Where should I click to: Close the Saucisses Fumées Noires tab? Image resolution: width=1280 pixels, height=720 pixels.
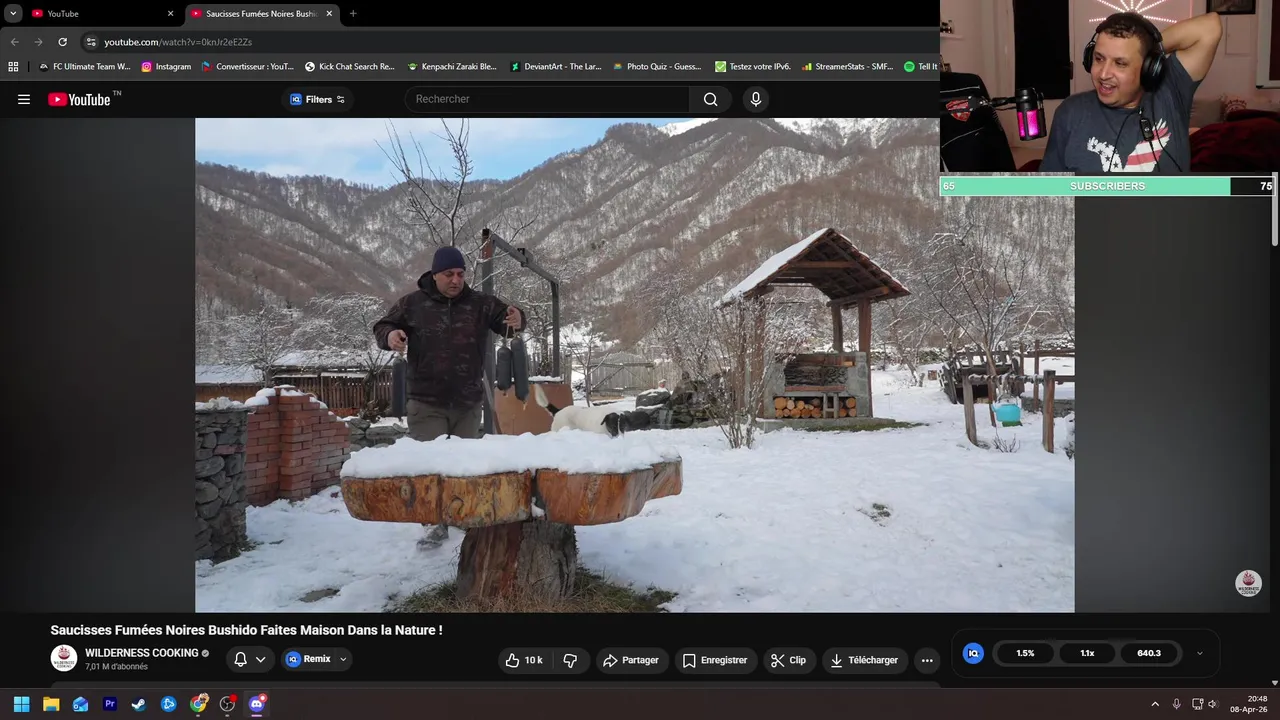(329, 14)
